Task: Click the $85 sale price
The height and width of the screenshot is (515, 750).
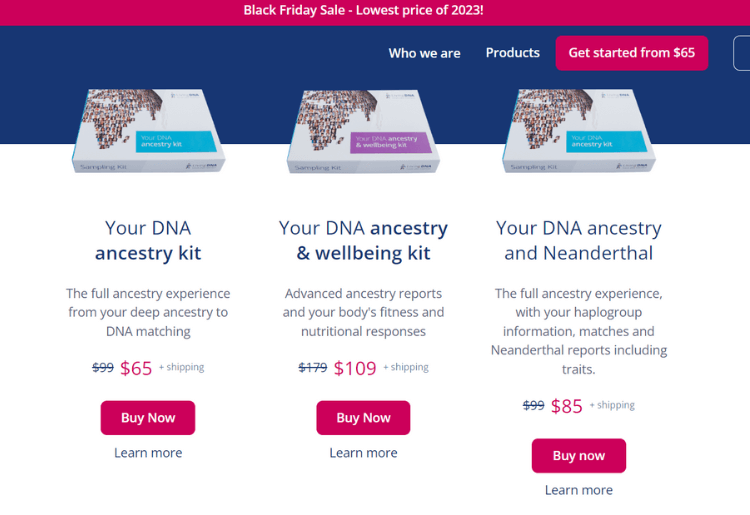Action: coord(567,406)
